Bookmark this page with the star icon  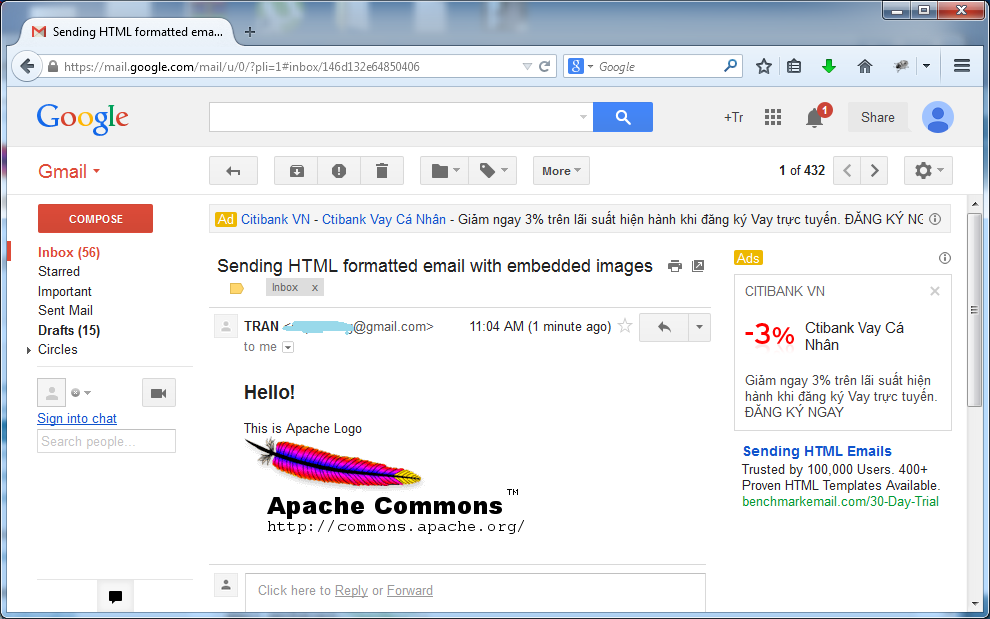click(764, 66)
